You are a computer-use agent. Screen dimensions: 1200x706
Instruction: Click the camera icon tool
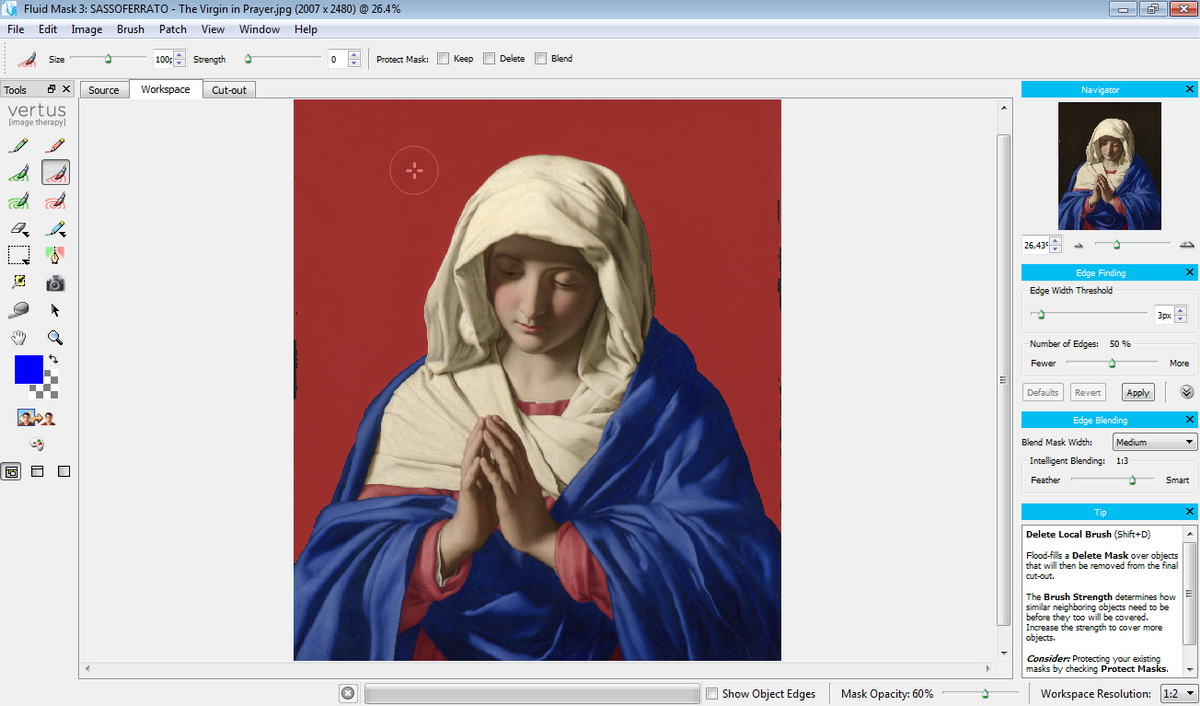pyautogui.click(x=56, y=283)
